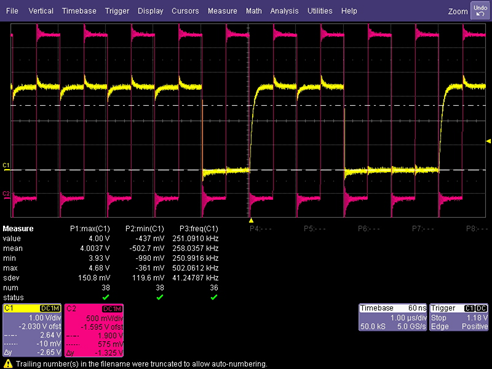The width and height of the screenshot is (493, 370).
Task: Open the C1 channel descriptor box
Action: coord(32,330)
